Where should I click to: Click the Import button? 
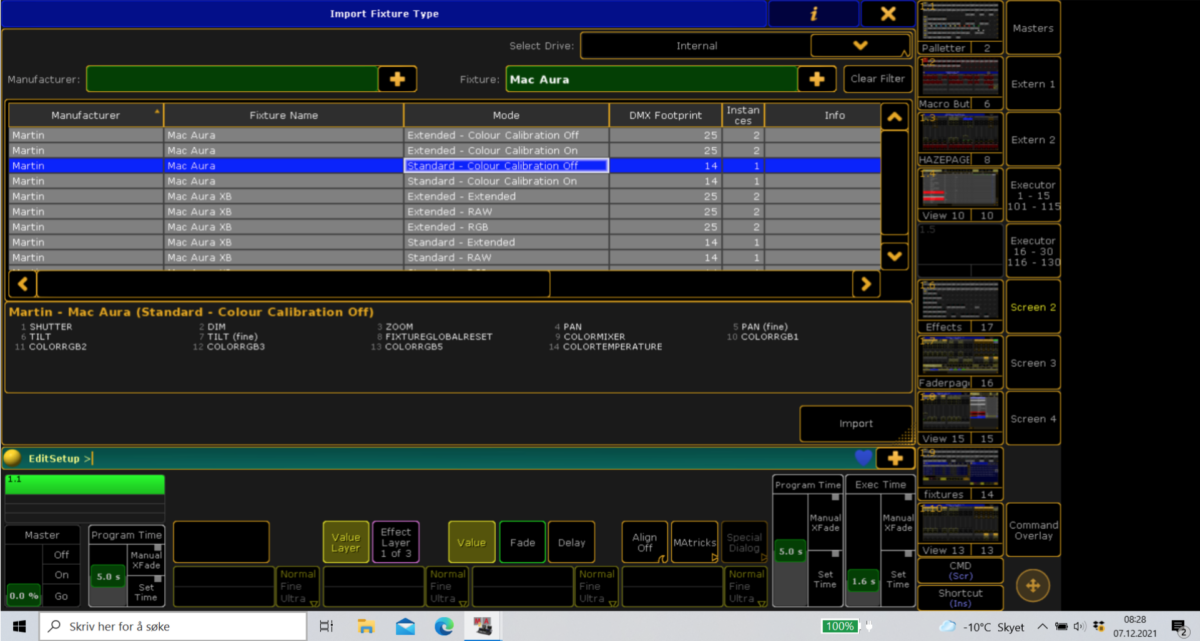click(856, 423)
